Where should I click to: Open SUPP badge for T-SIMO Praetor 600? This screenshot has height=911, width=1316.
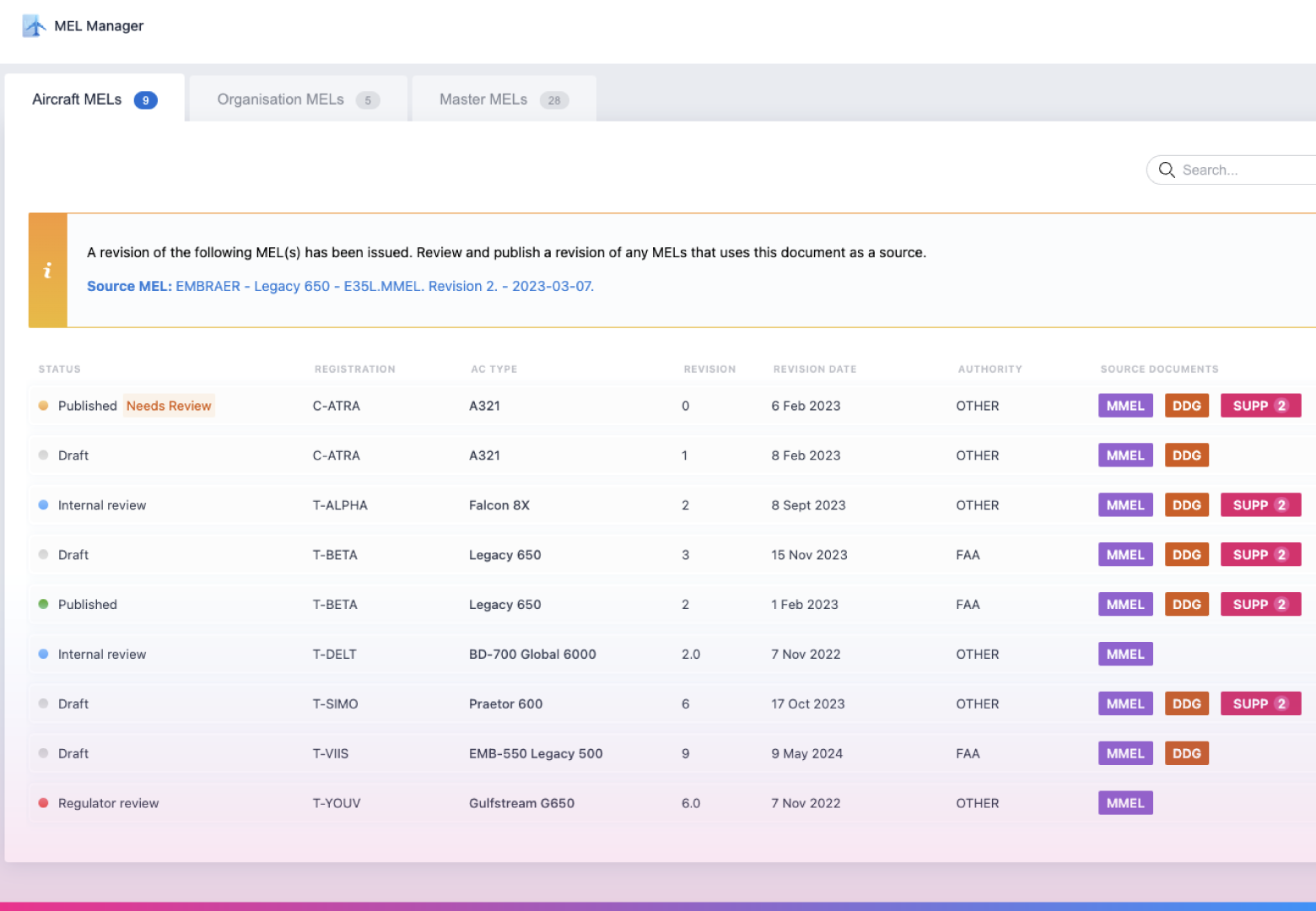coord(1259,703)
